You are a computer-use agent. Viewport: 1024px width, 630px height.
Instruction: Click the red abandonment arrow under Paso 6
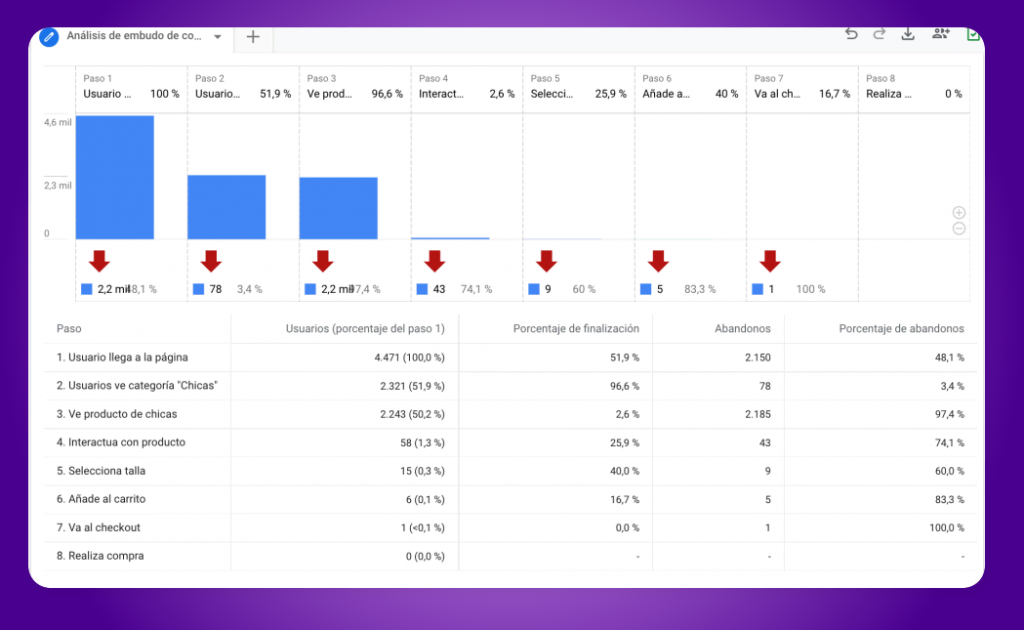tap(658, 262)
